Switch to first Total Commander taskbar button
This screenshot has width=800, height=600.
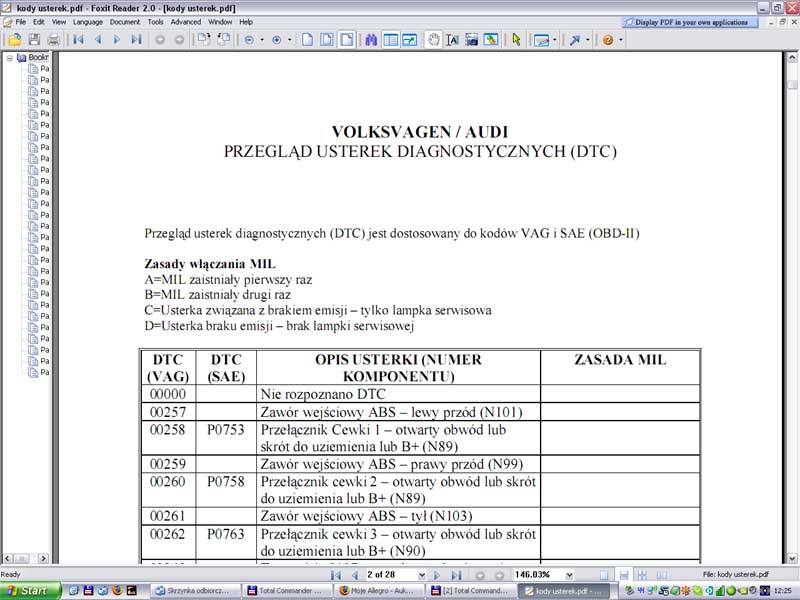[288, 591]
